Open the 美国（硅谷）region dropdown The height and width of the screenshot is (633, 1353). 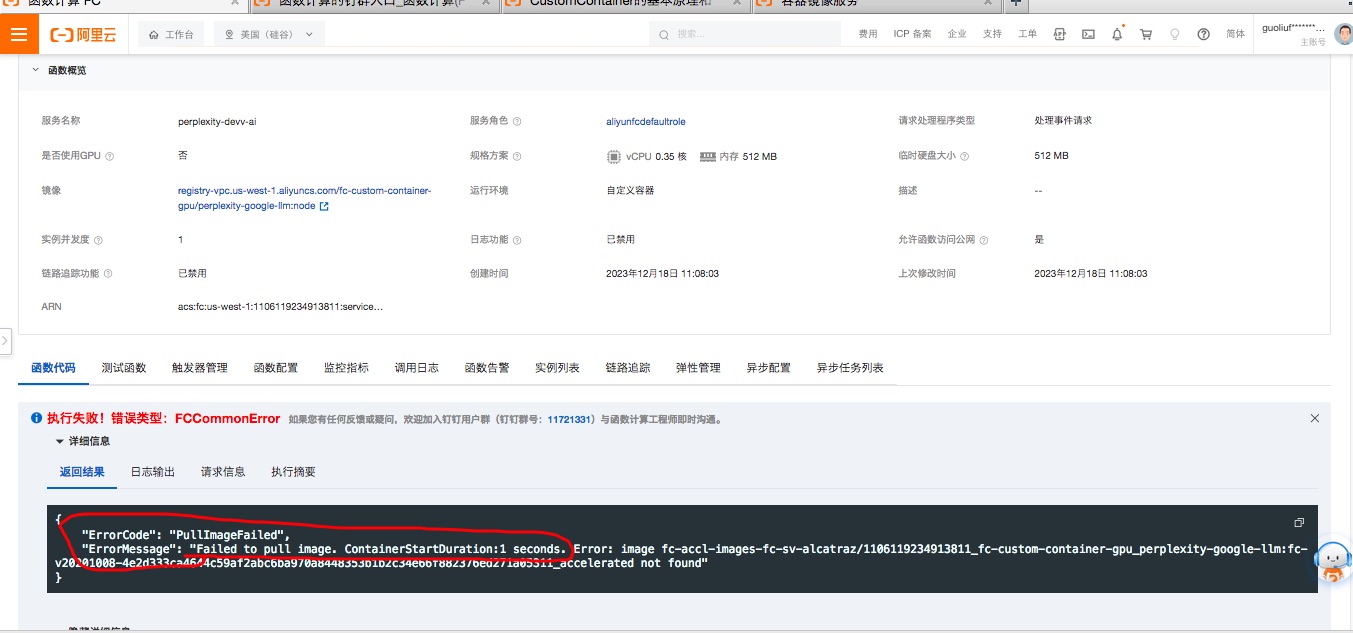point(268,35)
